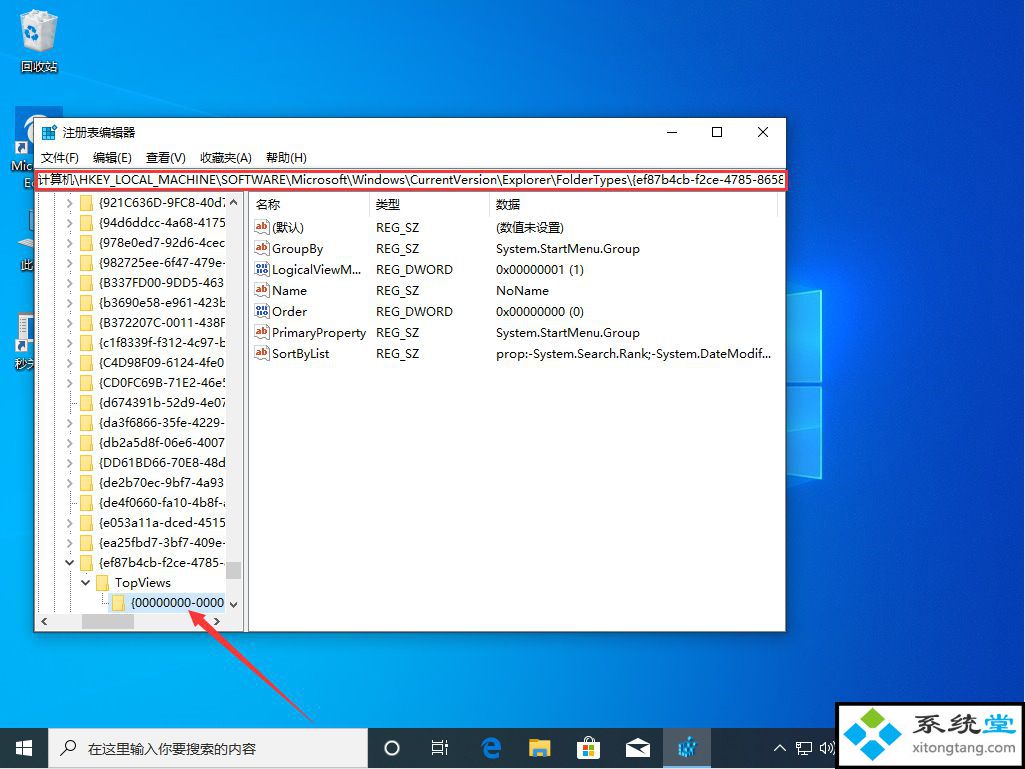Select the {ea25fbd7-3bf7-409e key label
This screenshot has width=1025, height=769.
pyautogui.click(x=162, y=542)
